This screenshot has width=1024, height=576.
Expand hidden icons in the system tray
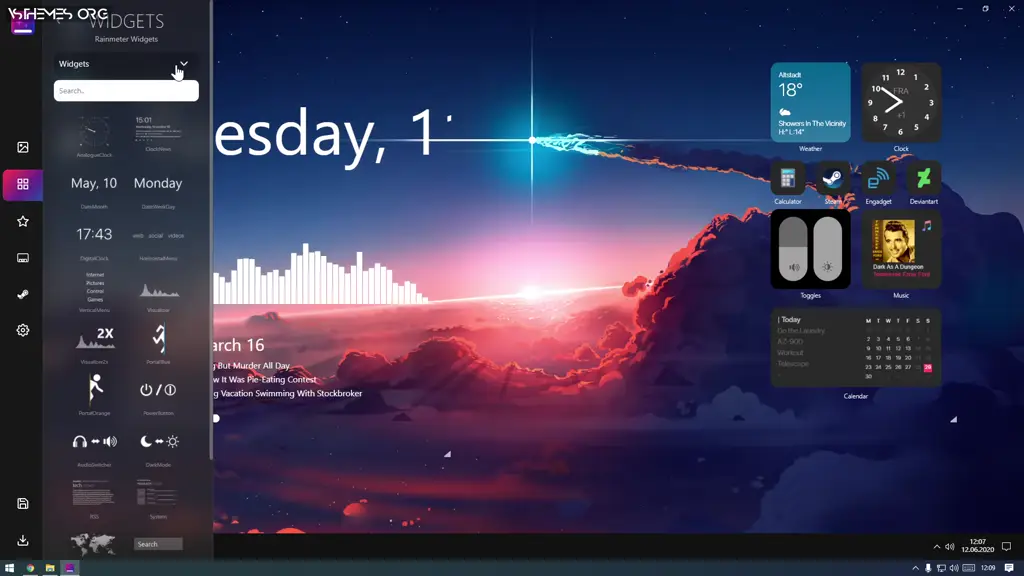click(x=937, y=547)
